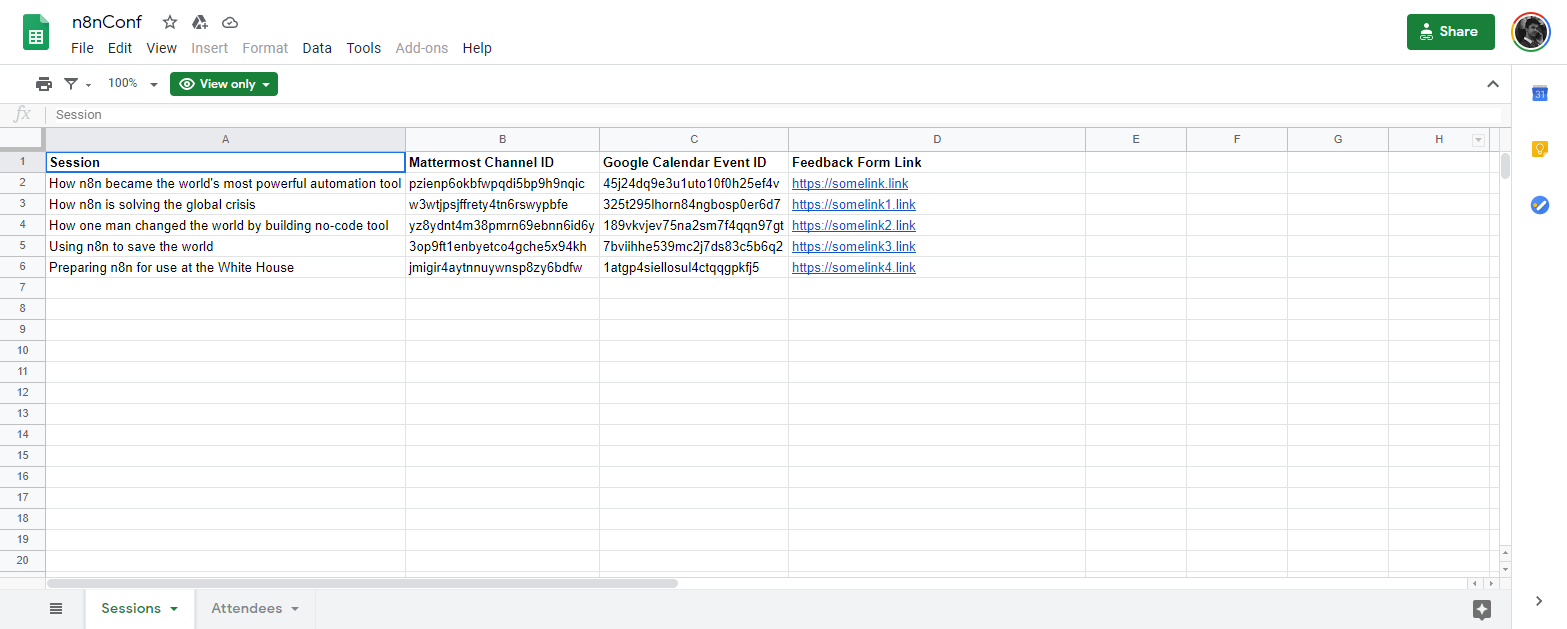Open the https://somelink2.link link
Viewport: 1567px width, 629px height.
tap(854, 226)
